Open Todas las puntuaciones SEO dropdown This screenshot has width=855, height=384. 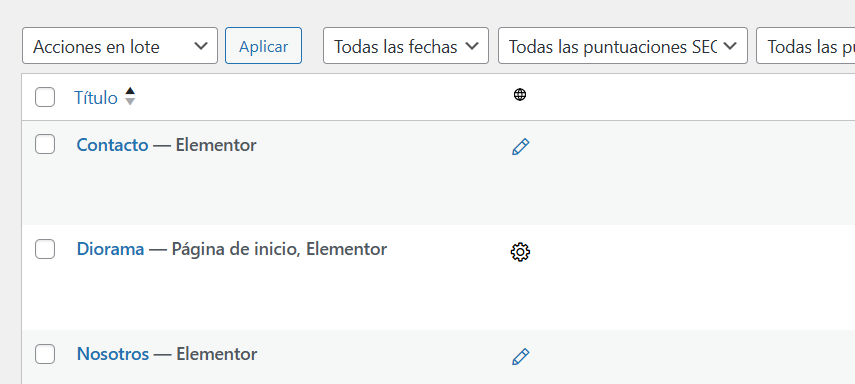tap(623, 46)
